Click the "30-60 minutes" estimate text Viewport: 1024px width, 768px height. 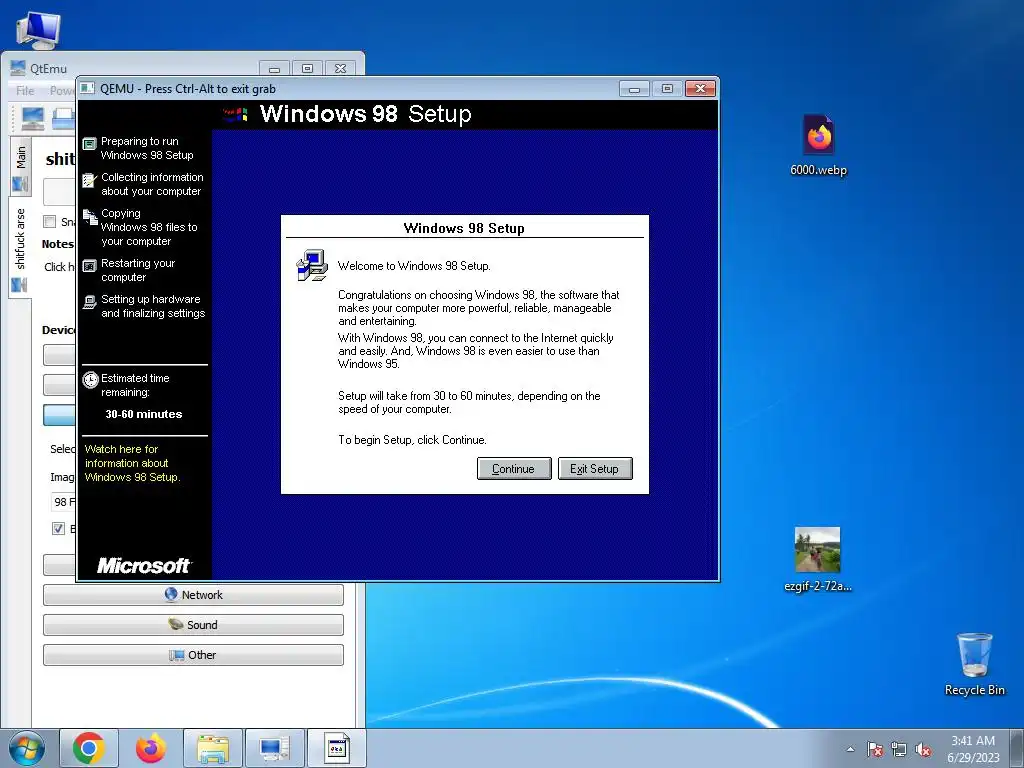tap(144, 414)
